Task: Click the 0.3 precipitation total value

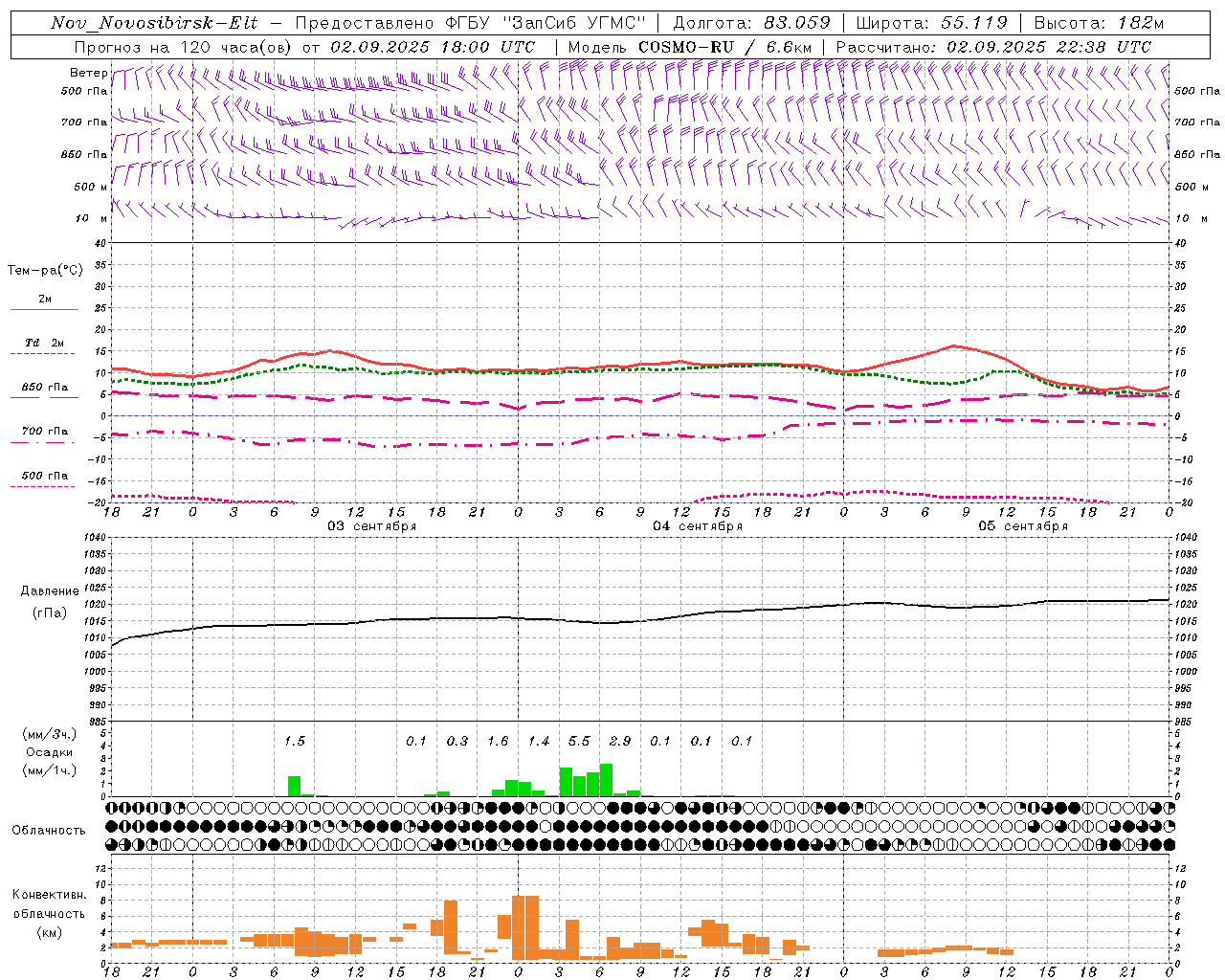Action: [x=457, y=741]
